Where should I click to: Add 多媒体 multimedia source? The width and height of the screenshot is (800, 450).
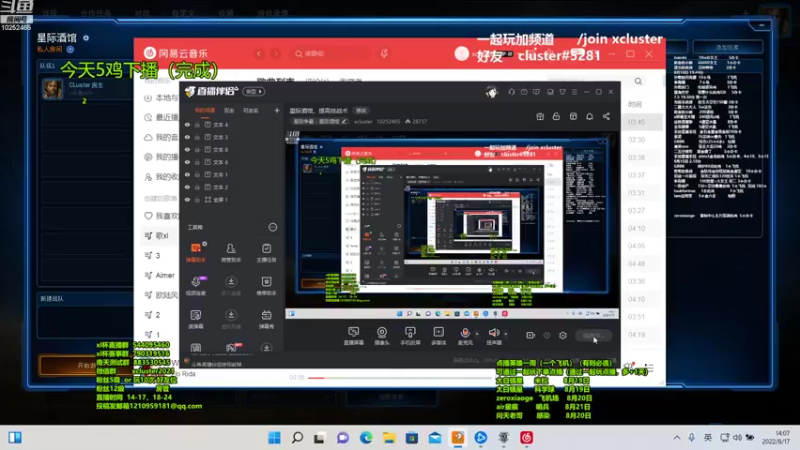click(438, 336)
